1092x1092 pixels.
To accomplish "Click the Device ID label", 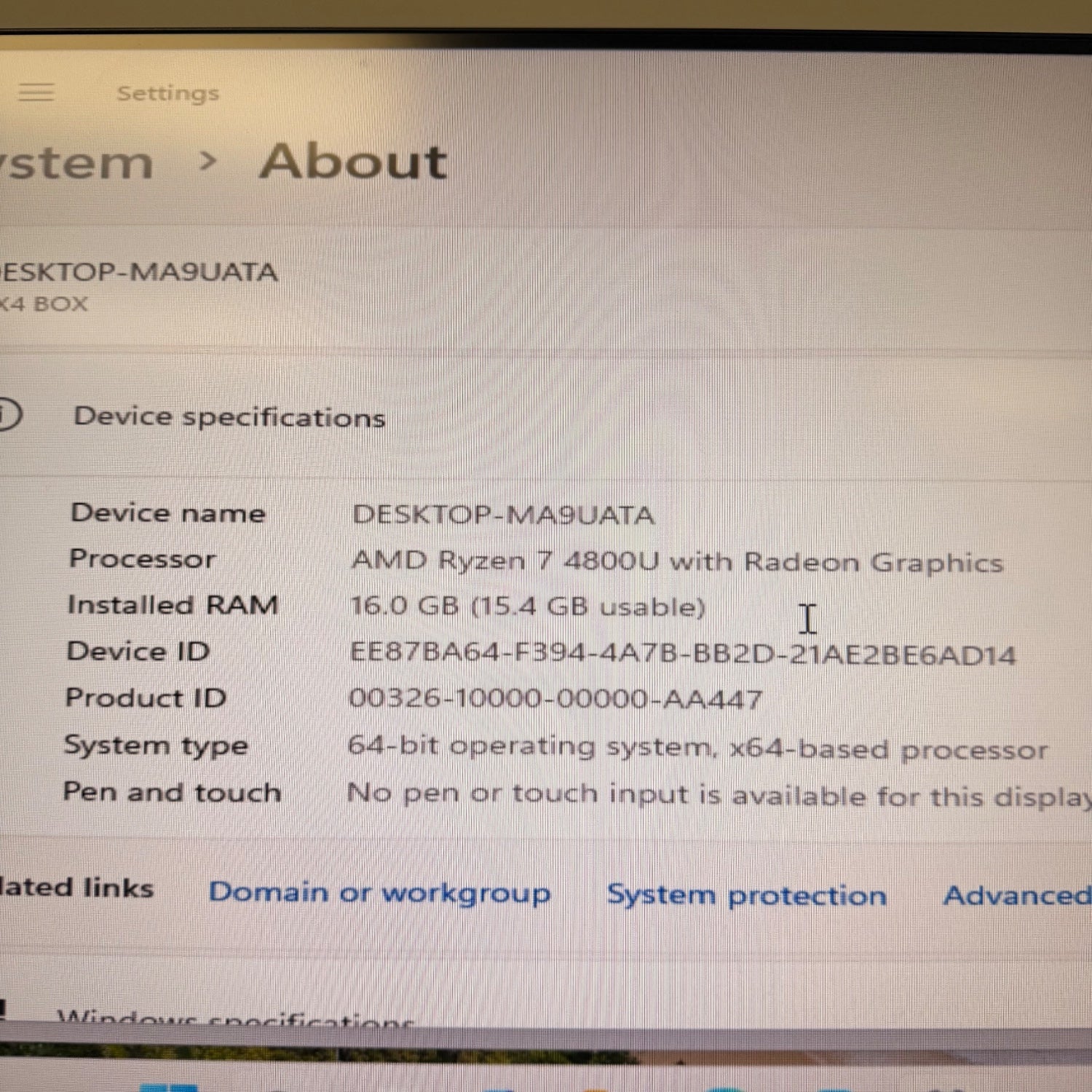I will coord(138,652).
